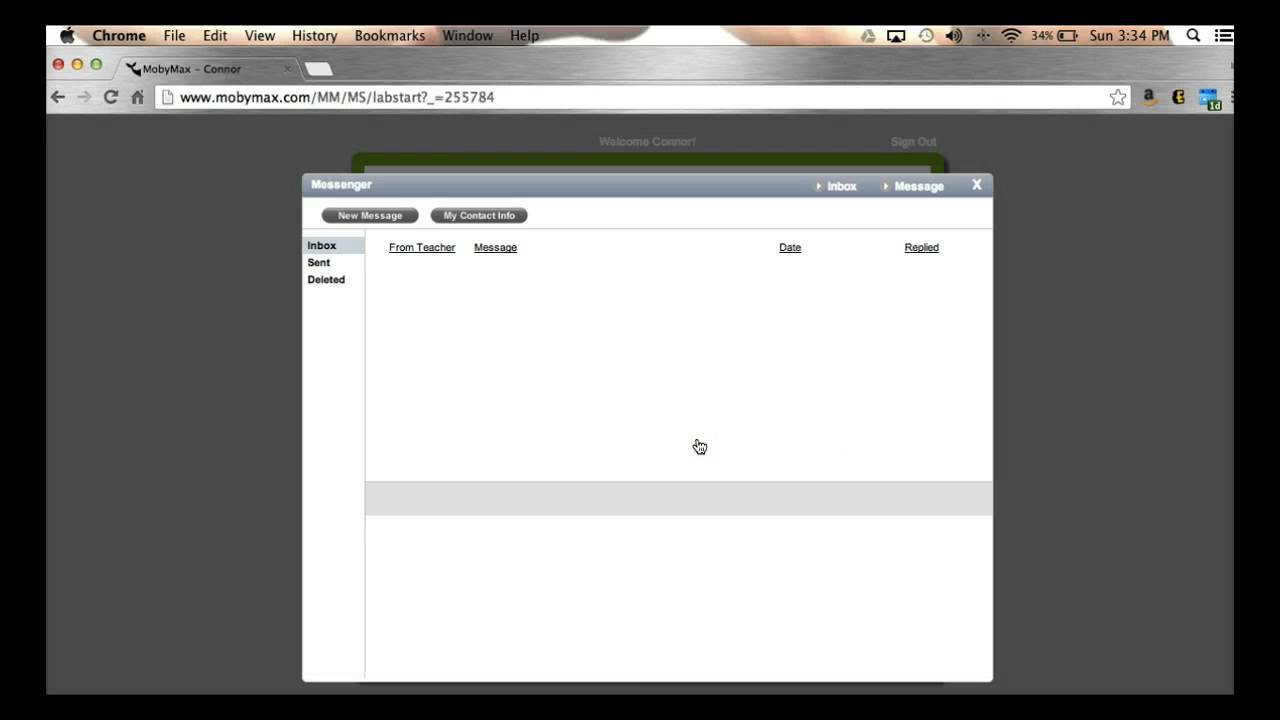Show battery status at 34%

tap(1054, 35)
